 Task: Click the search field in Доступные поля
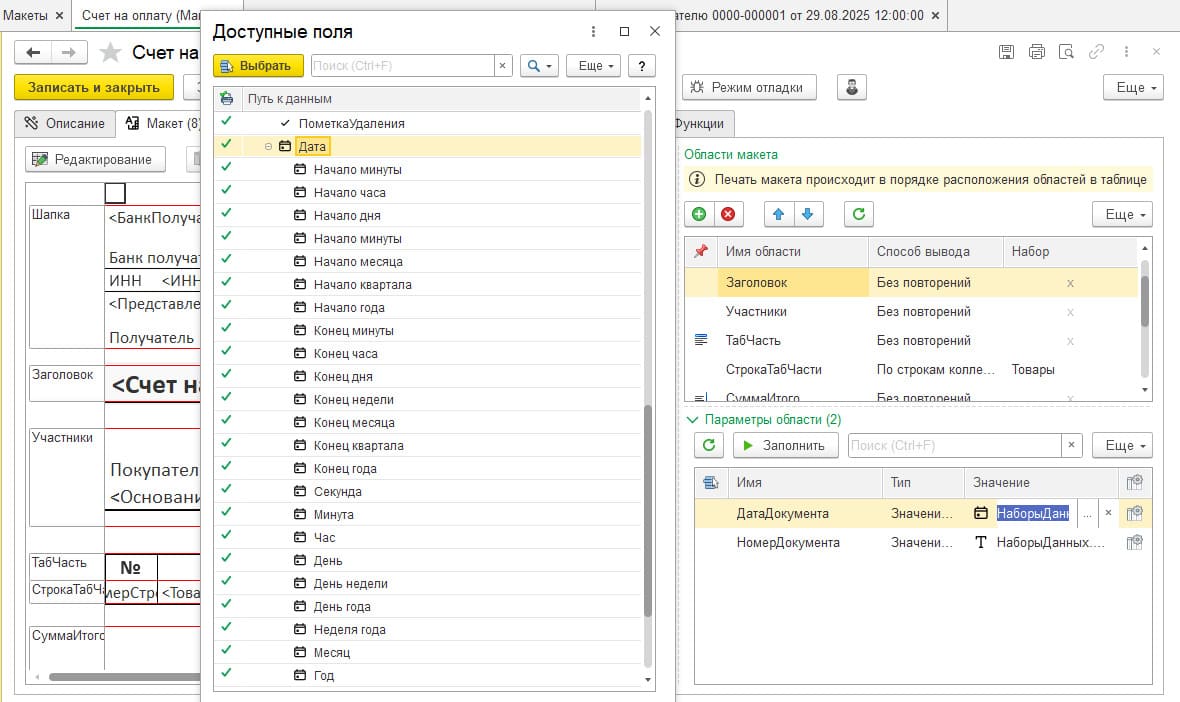click(x=402, y=66)
